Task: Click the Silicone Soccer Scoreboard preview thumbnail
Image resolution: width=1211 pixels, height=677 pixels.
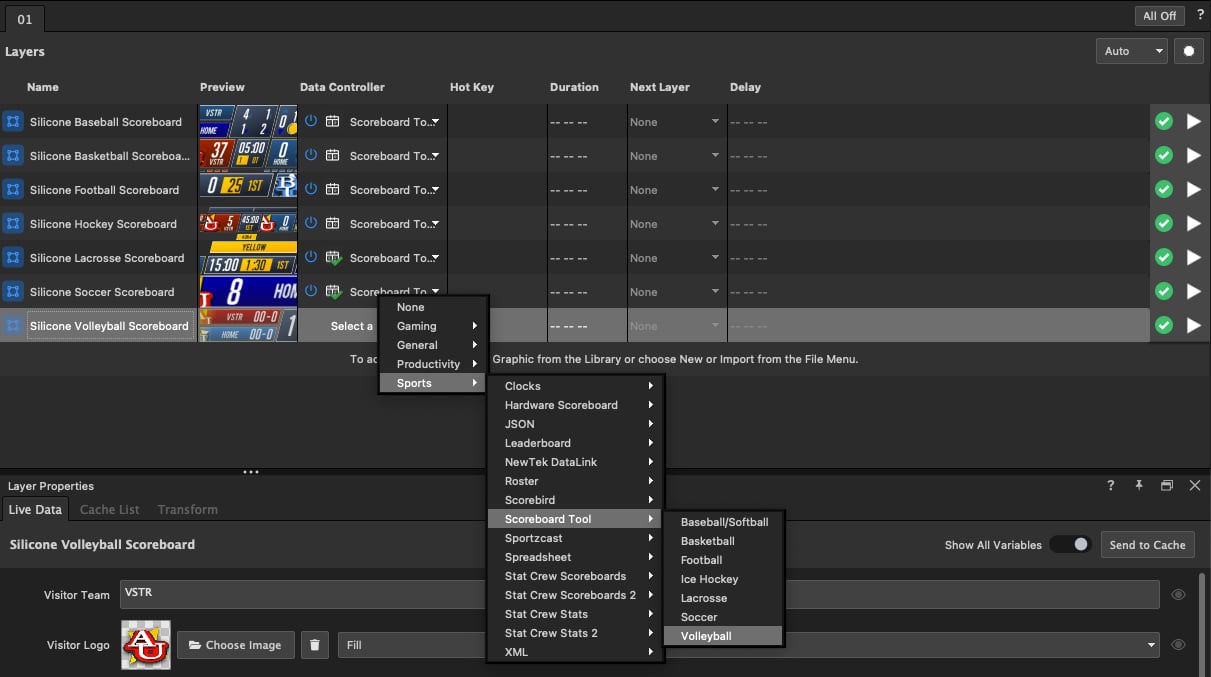Action: (248, 292)
